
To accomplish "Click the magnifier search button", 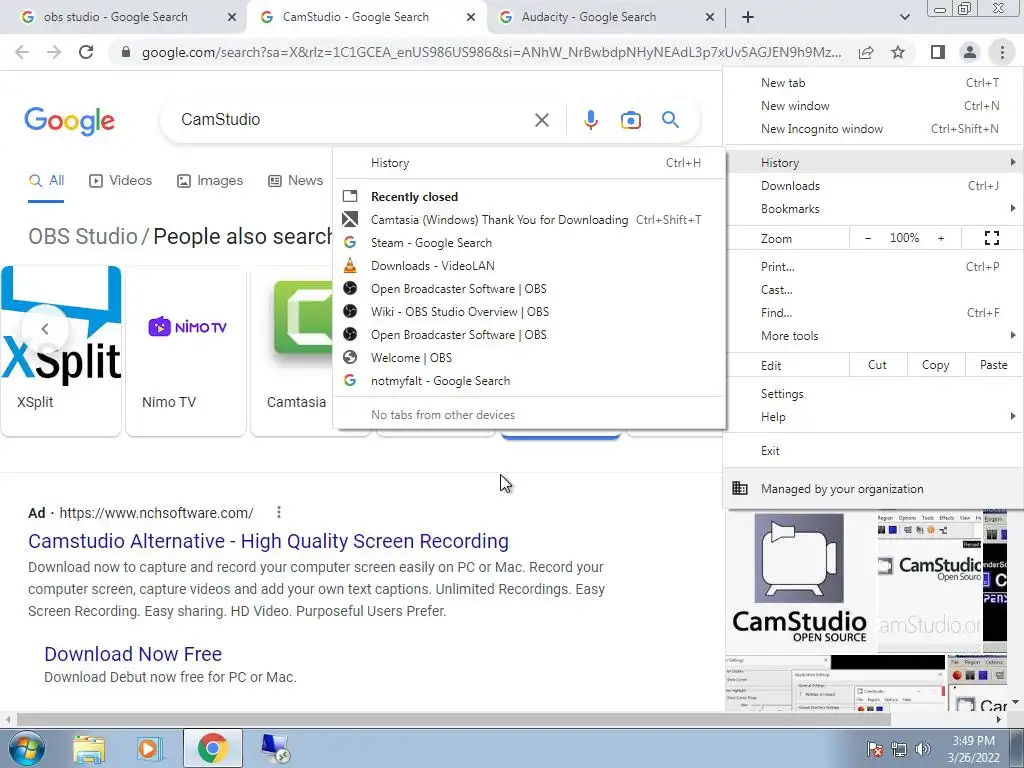I will click(x=670, y=120).
